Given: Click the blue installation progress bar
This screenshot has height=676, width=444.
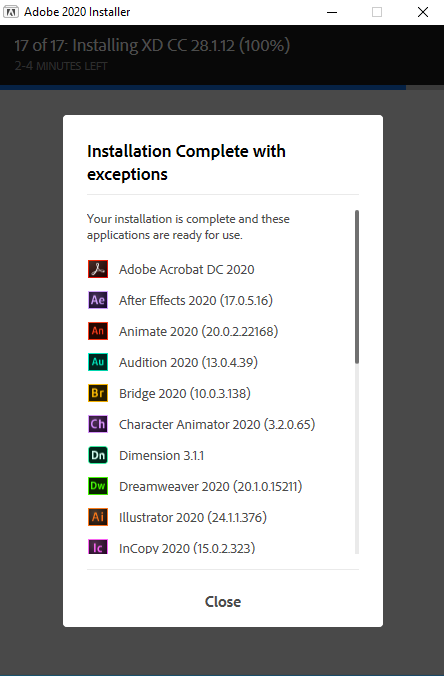Looking at the screenshot, I should point(203,88).
